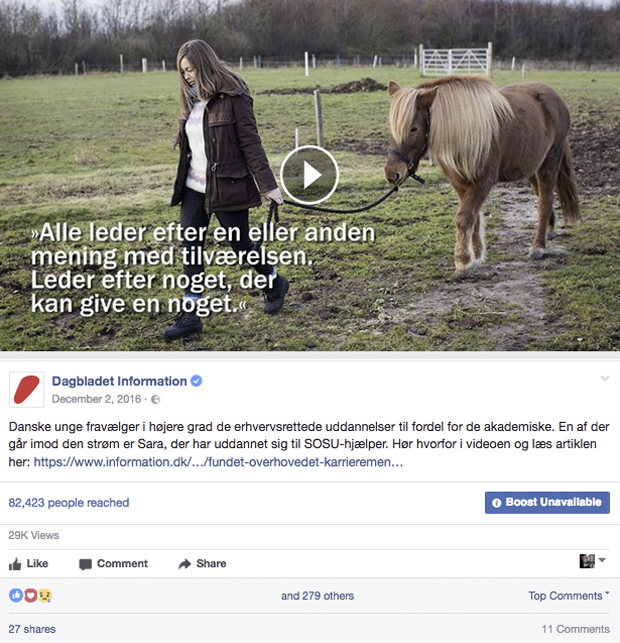620x643 pixels.
Task: Click the sad face reaction emoji
Action: tap(45, 595)
